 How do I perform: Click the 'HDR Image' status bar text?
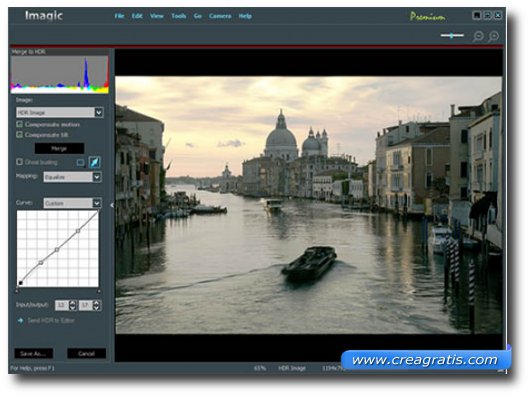click(x=292, y=368)
